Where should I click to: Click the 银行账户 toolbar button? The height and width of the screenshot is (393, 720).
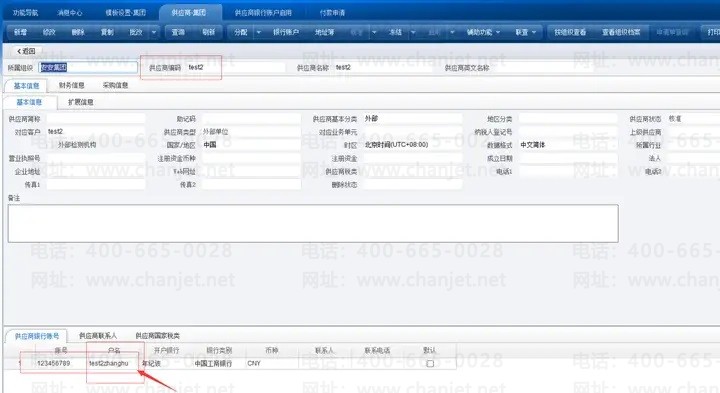click(286, 32)
